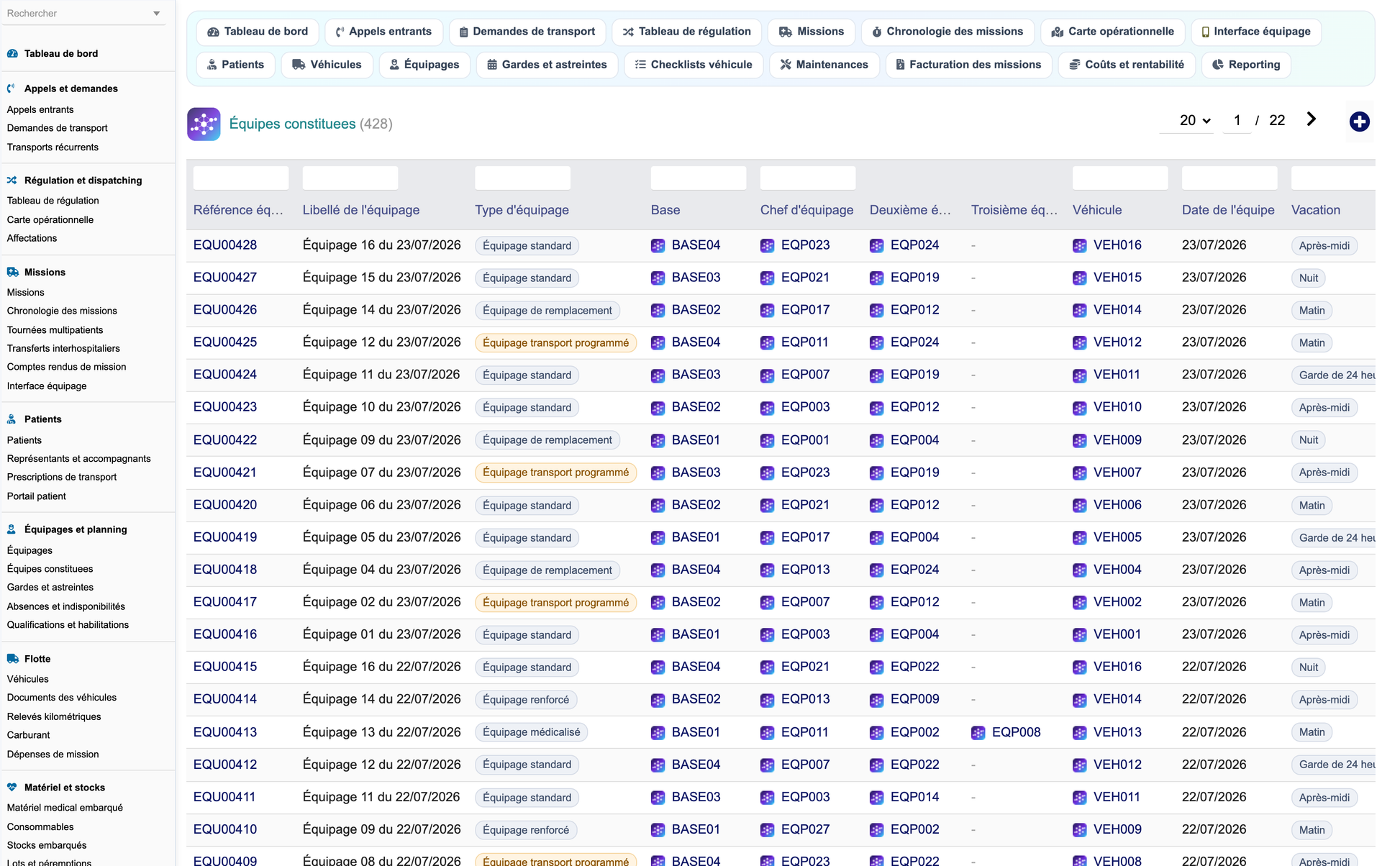Open Appels entrants top tab
Image resolution: width=1400 pixels, height=866 pixels.
pyautogui.click(x=383, y=32)
